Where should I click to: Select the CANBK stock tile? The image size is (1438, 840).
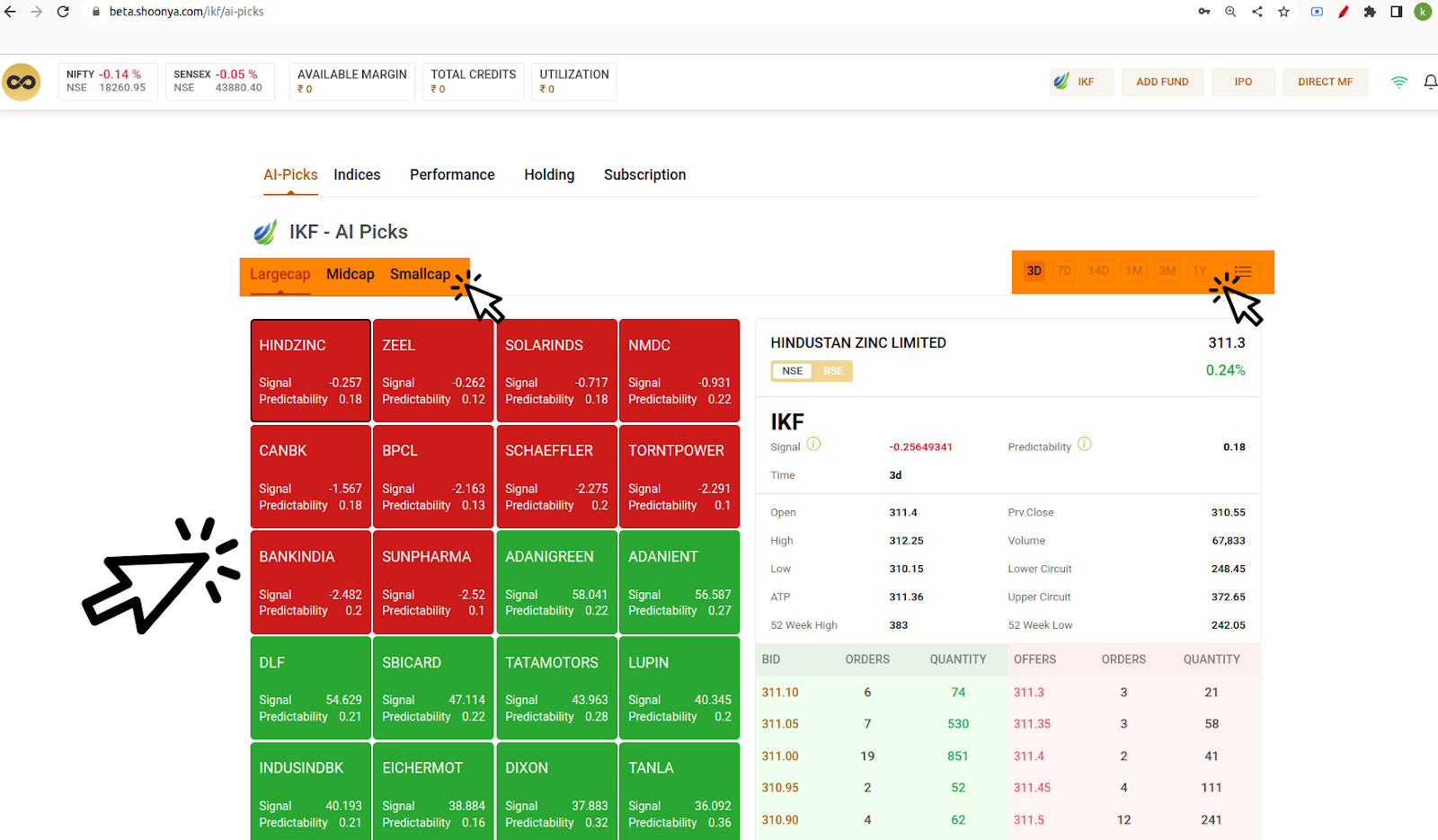311,476
